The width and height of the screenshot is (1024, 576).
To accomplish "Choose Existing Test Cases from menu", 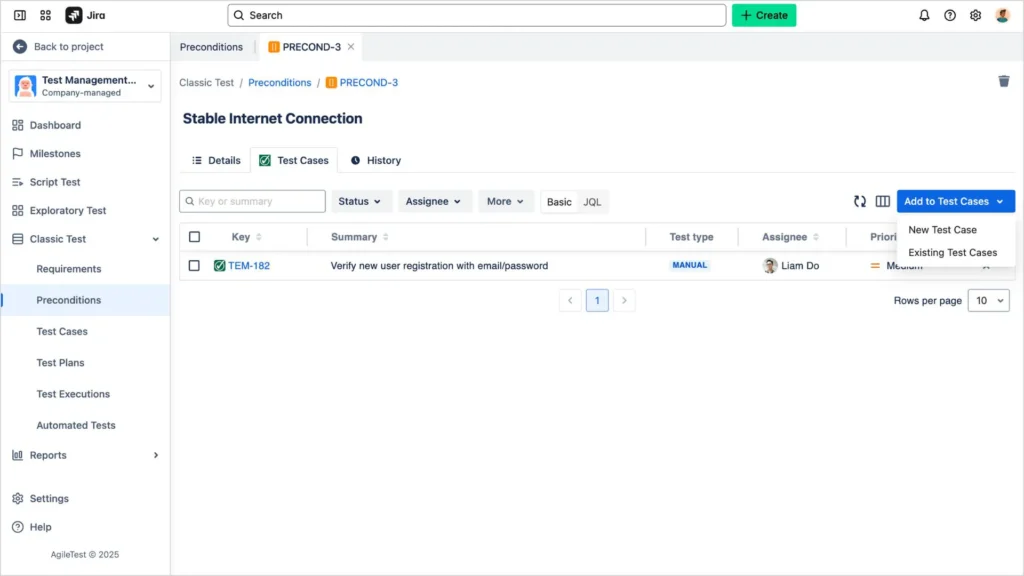I will (x=952, y=253).
